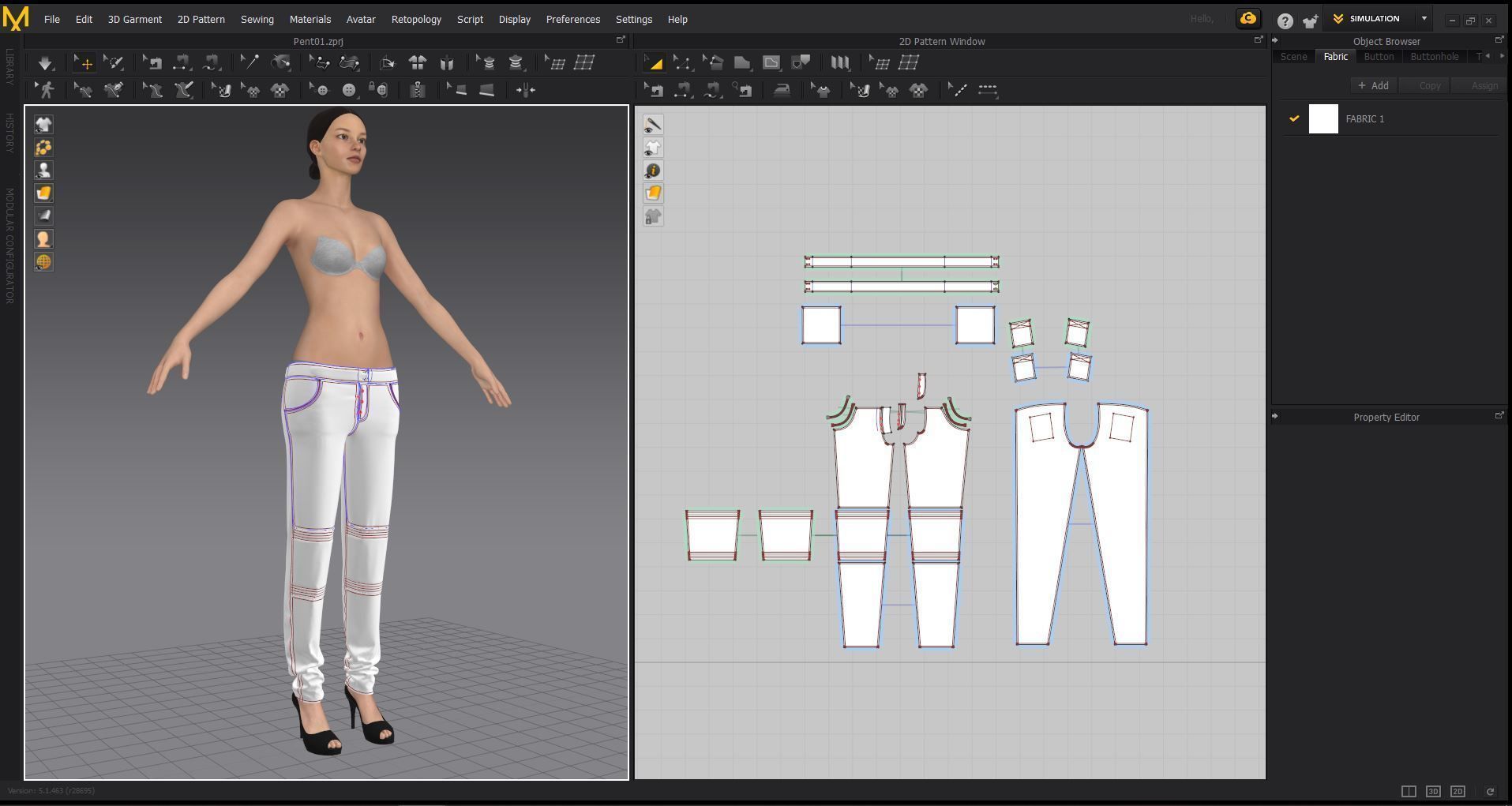Show next Object Browser tabs with right arrow
Screen dimensions: 1512x806
(x=1502, y=56)
